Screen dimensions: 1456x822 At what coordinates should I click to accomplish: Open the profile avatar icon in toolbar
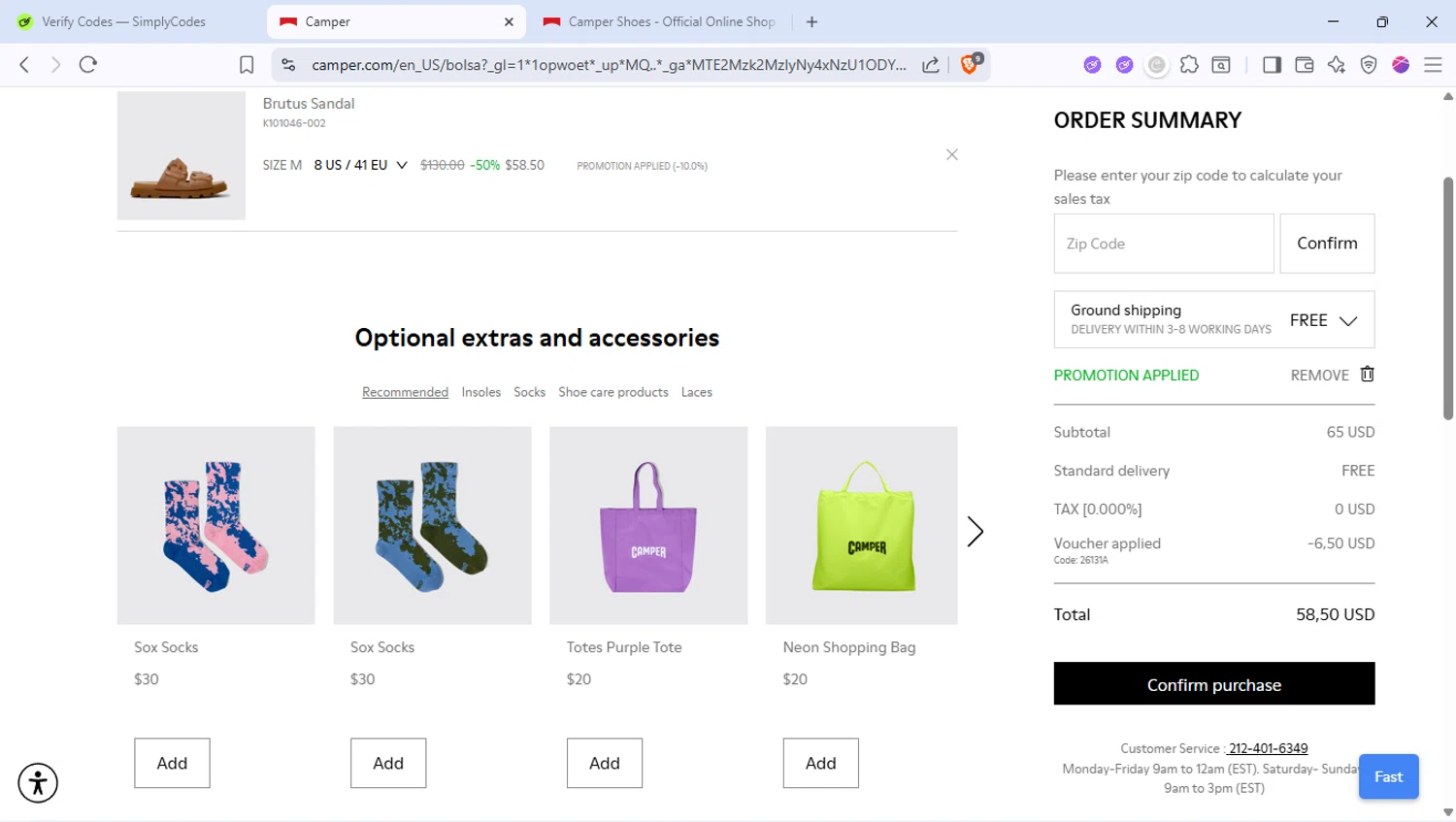click(x=1401, y=65)
